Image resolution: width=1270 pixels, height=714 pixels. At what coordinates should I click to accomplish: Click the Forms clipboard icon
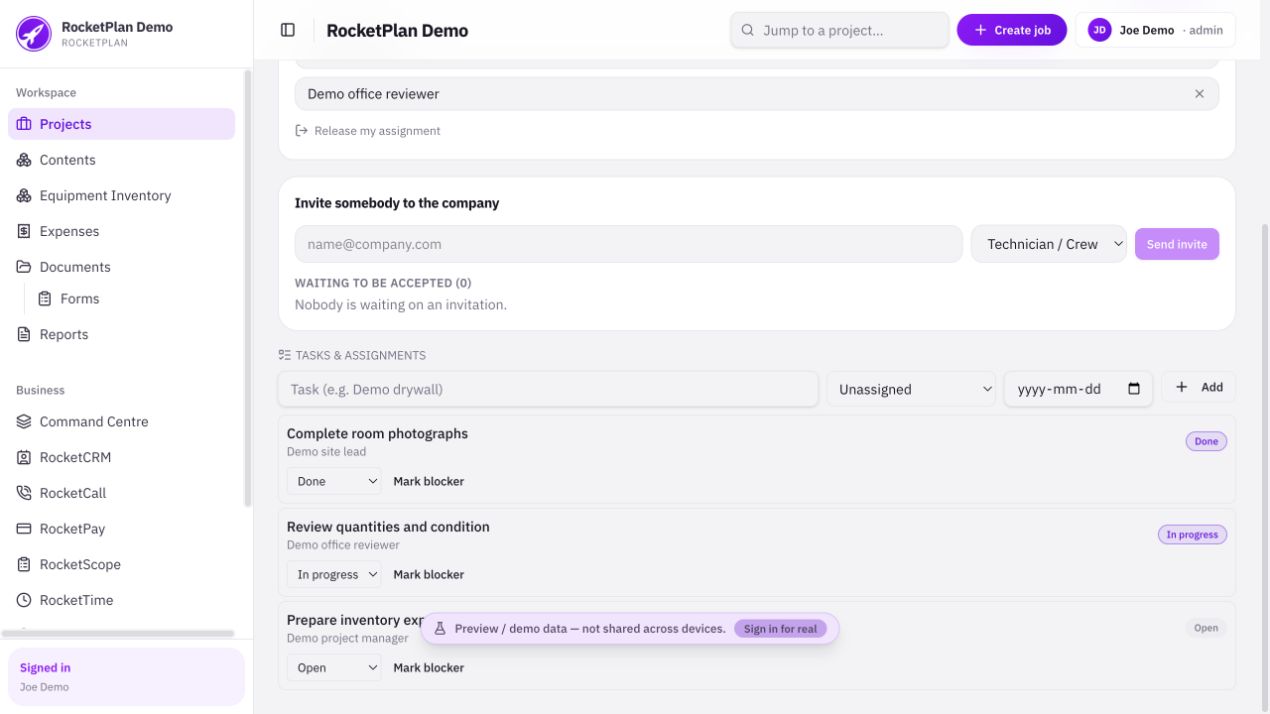[x=45, y=299]
